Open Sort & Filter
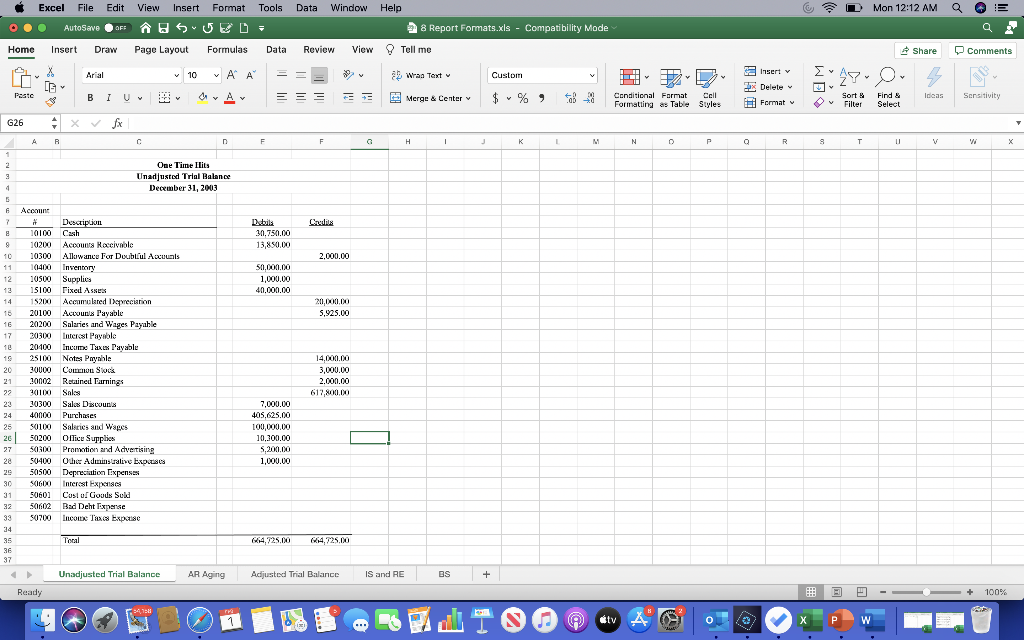 coord(853,88)
